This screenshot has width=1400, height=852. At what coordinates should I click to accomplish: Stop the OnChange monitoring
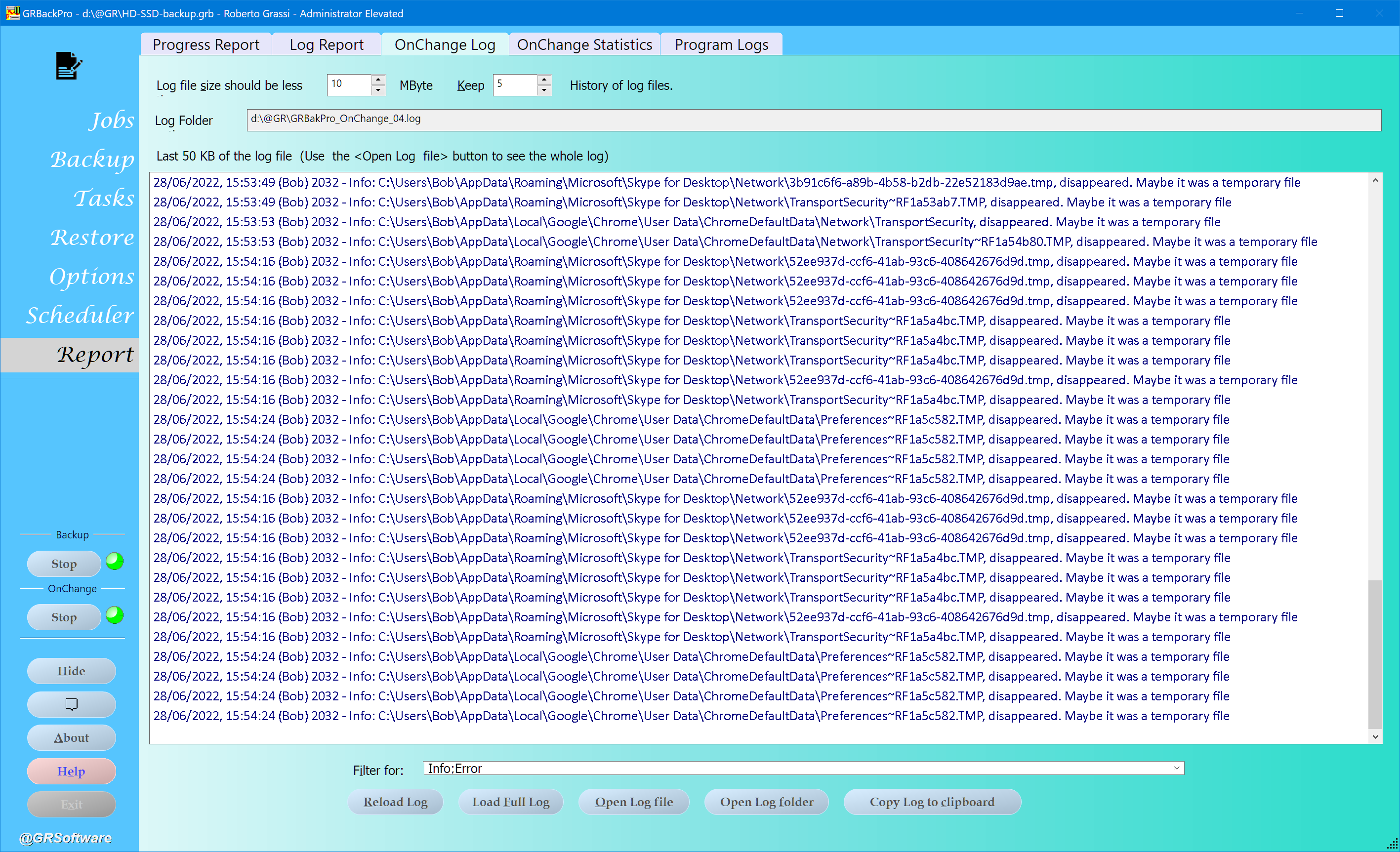pyautogui.click(x=64, y=617)
